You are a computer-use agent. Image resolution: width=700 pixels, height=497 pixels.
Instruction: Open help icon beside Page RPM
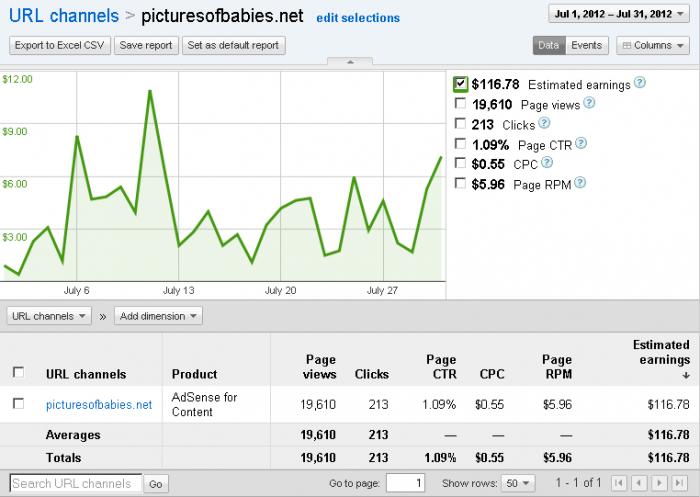pyautogui.click(x=580, y=183)
